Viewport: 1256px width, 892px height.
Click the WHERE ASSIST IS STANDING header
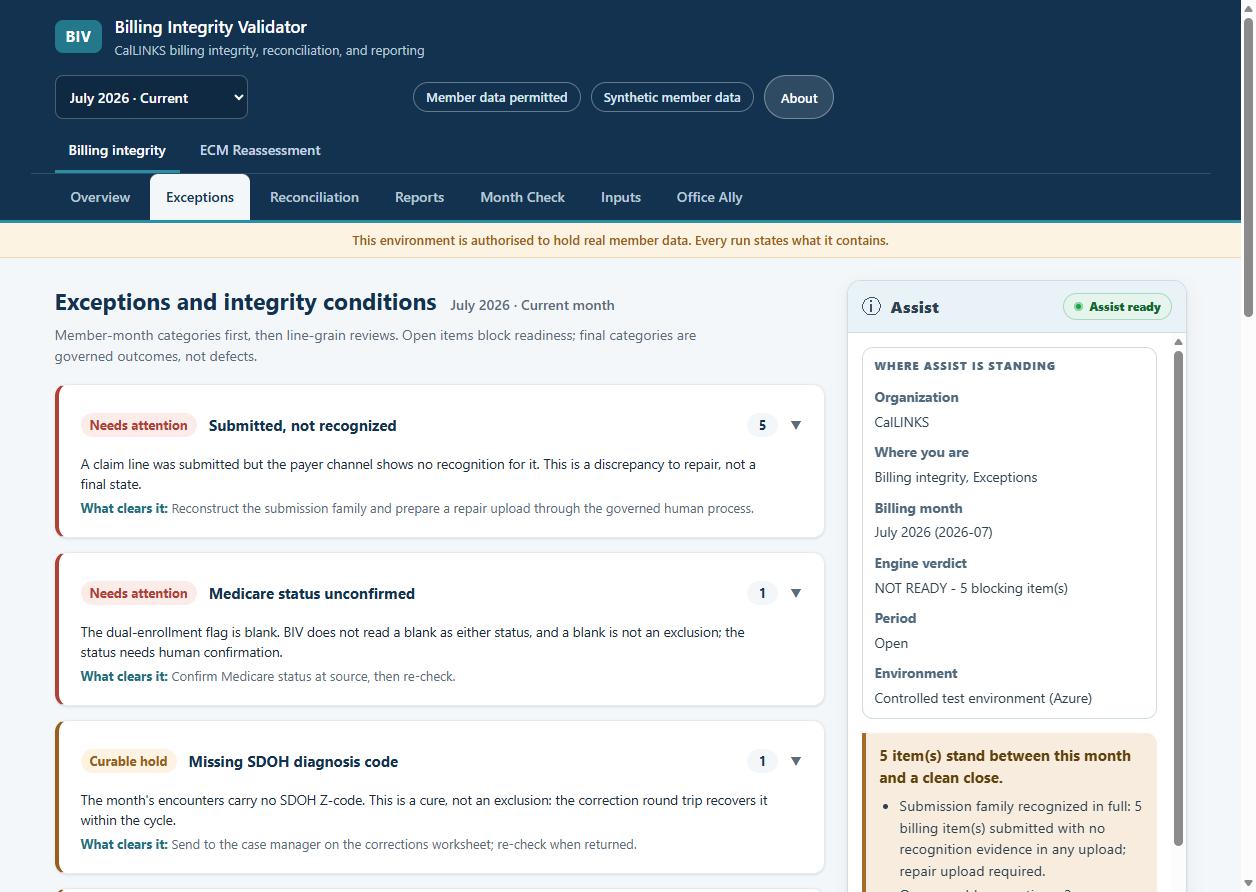[x=965, y=366]
